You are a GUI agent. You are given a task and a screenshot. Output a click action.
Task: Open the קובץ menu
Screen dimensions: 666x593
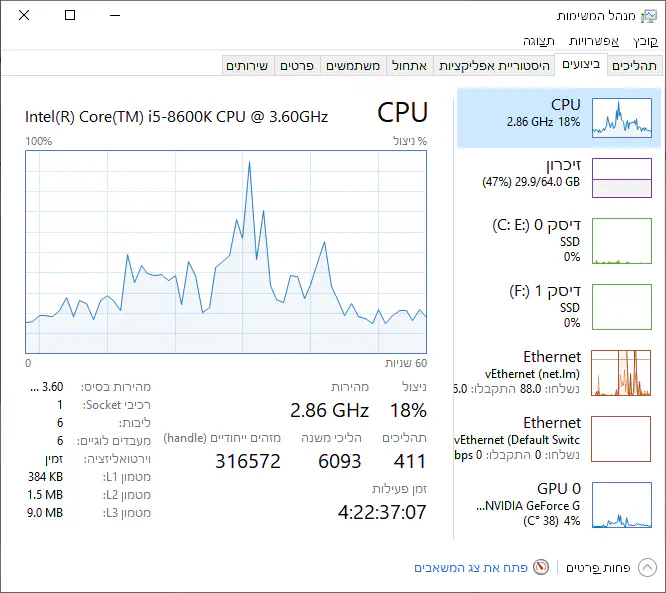(646, 41)
